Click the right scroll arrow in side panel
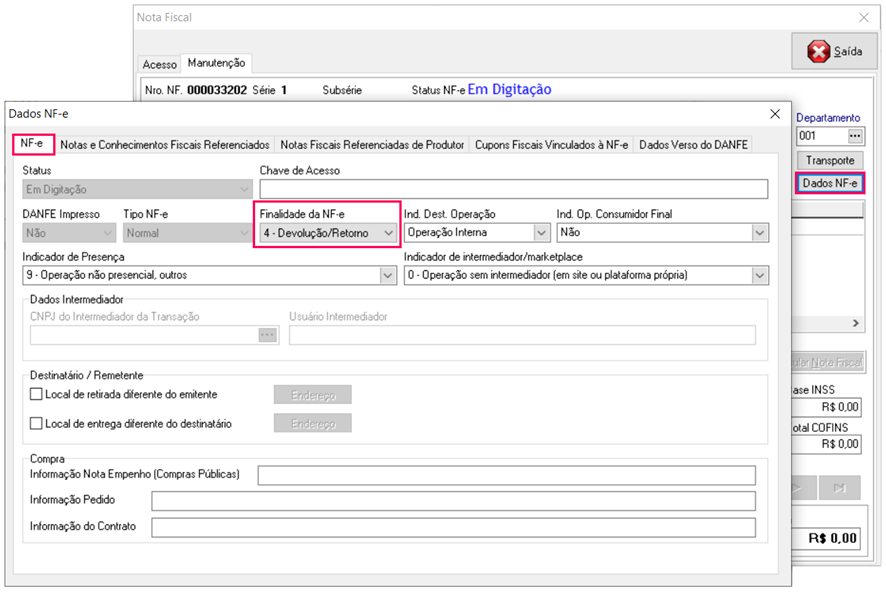886x592 pixels. point(855,324)
